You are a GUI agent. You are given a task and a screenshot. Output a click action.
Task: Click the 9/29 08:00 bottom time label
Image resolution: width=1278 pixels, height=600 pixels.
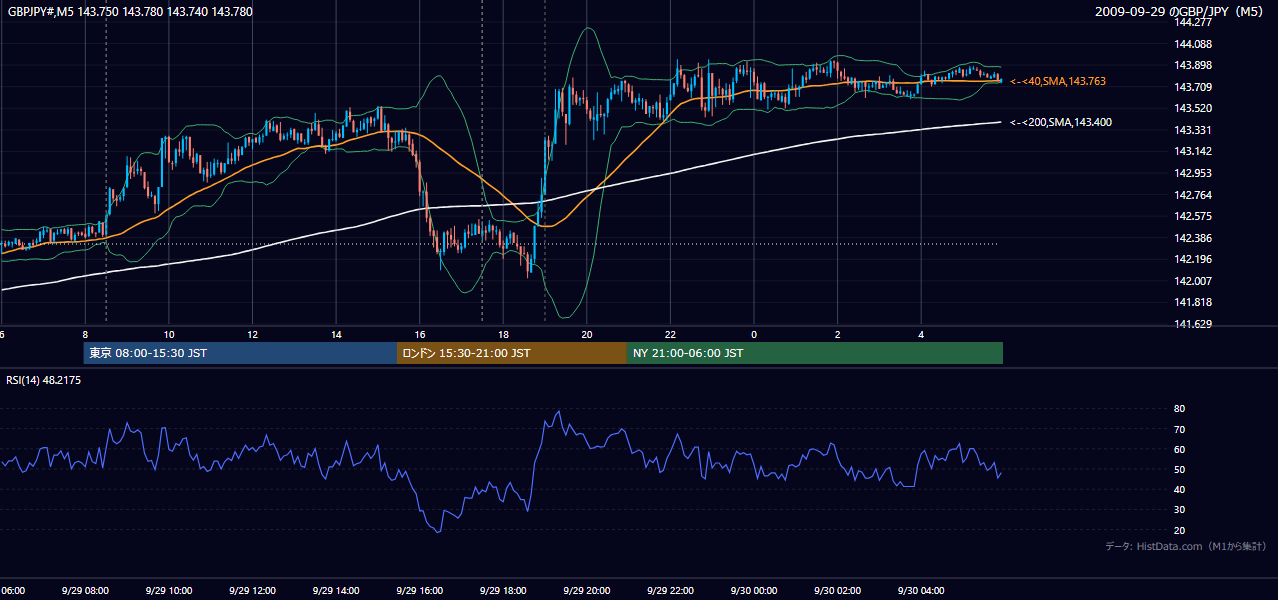pos(85,591)
